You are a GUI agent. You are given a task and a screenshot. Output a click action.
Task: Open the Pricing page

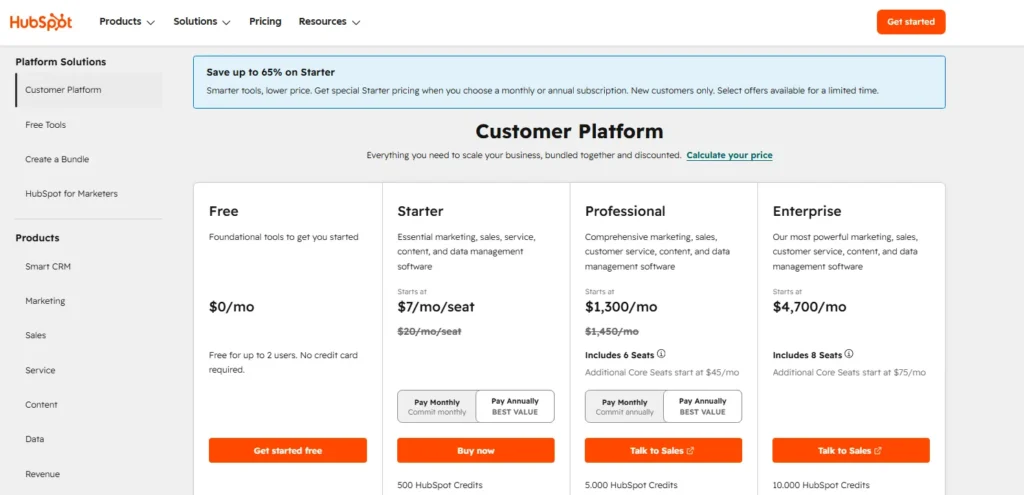(x=265, y=22)
